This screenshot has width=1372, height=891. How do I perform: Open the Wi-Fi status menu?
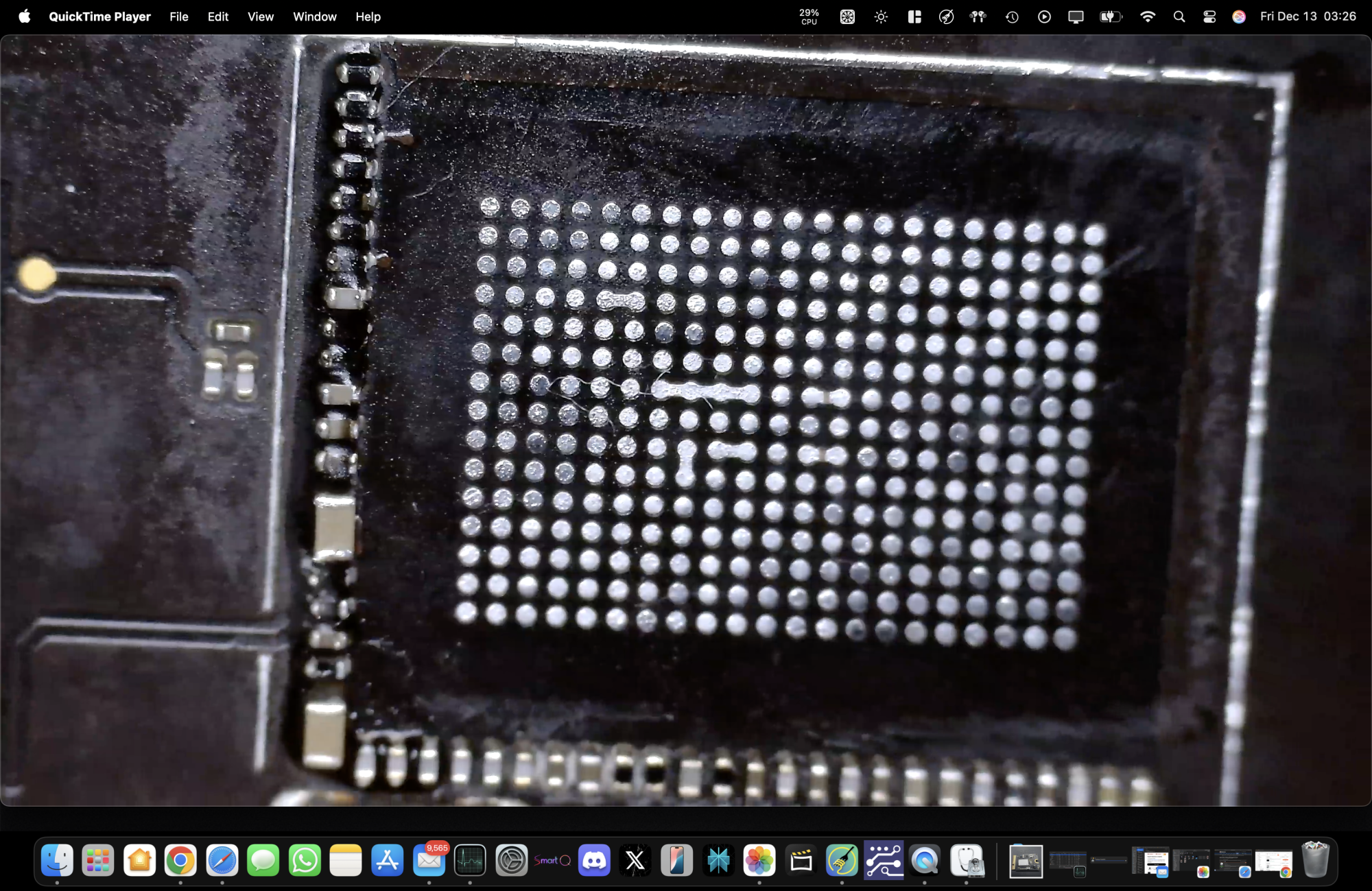(1147, 16)
